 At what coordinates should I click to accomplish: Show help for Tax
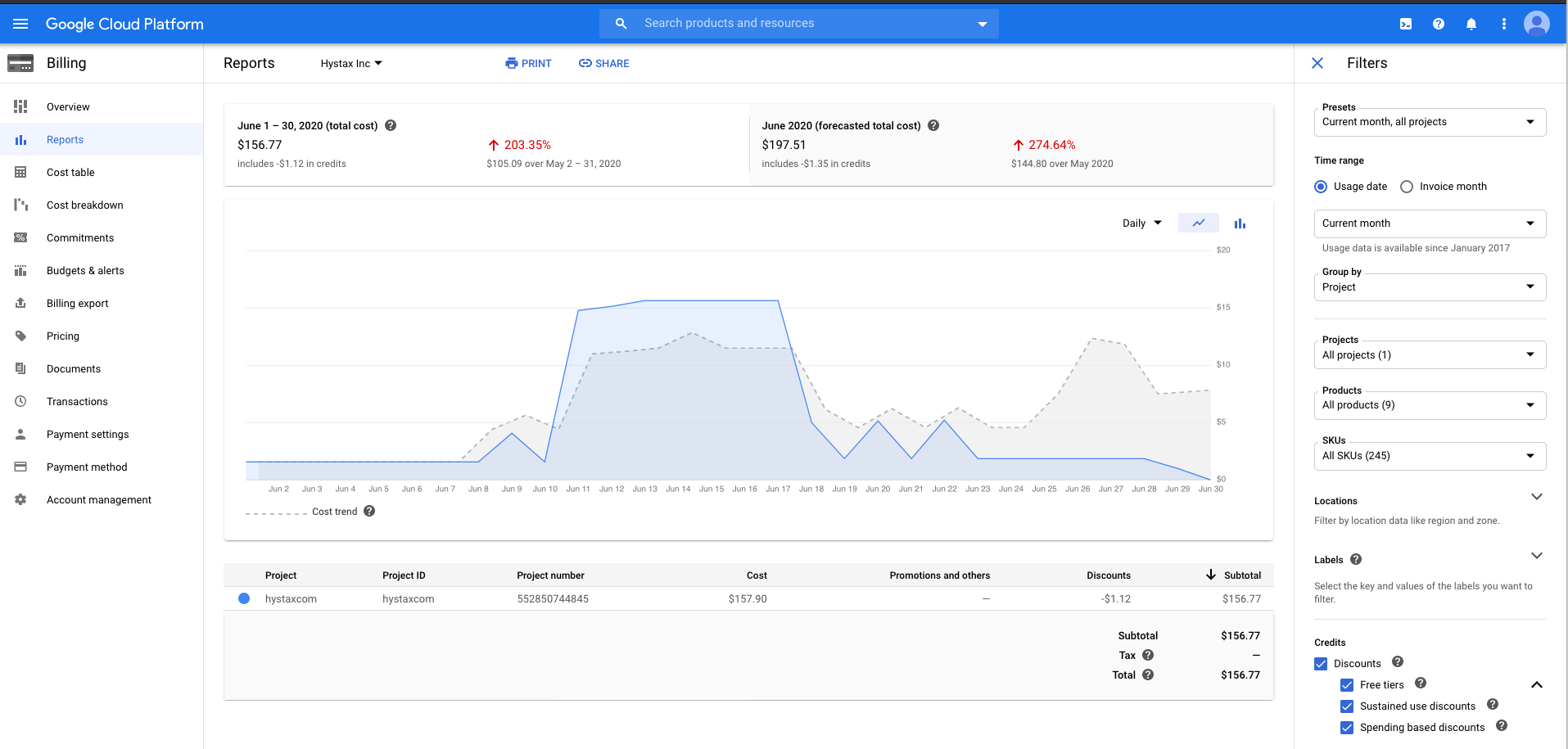(1148, 655)
